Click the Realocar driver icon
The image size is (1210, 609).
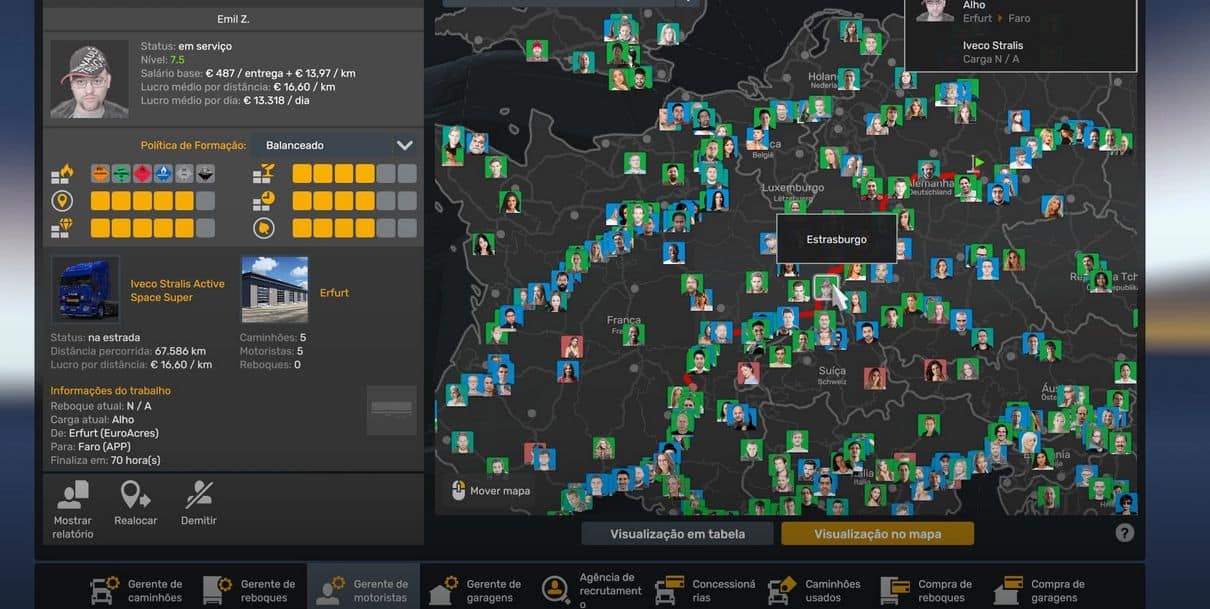135,495
